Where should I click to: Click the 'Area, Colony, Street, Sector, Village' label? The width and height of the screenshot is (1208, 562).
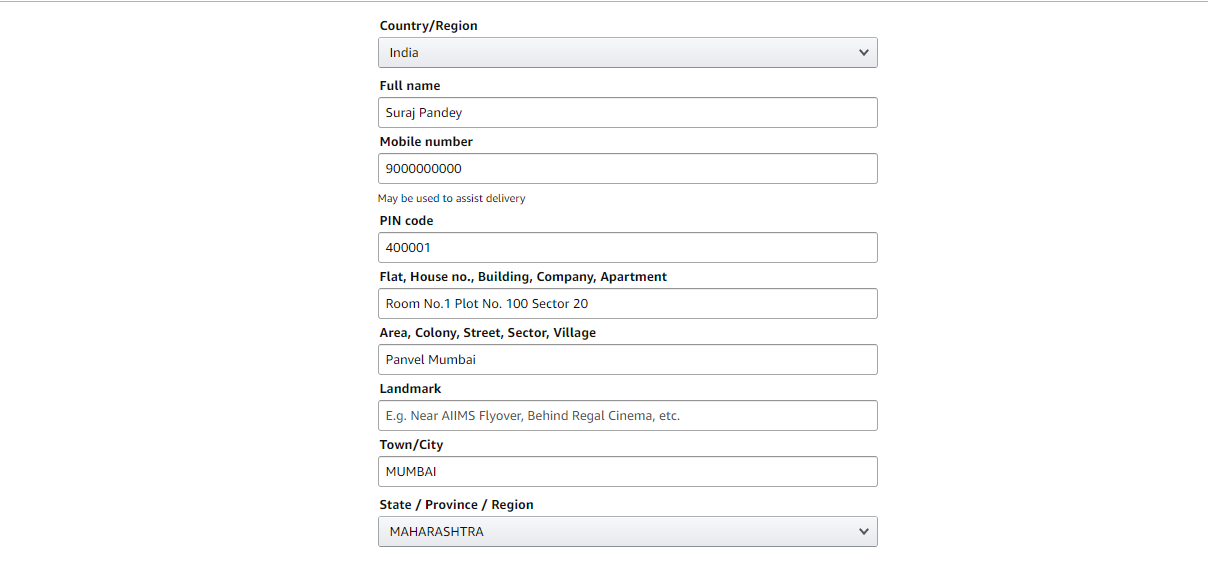pos(487,333)
